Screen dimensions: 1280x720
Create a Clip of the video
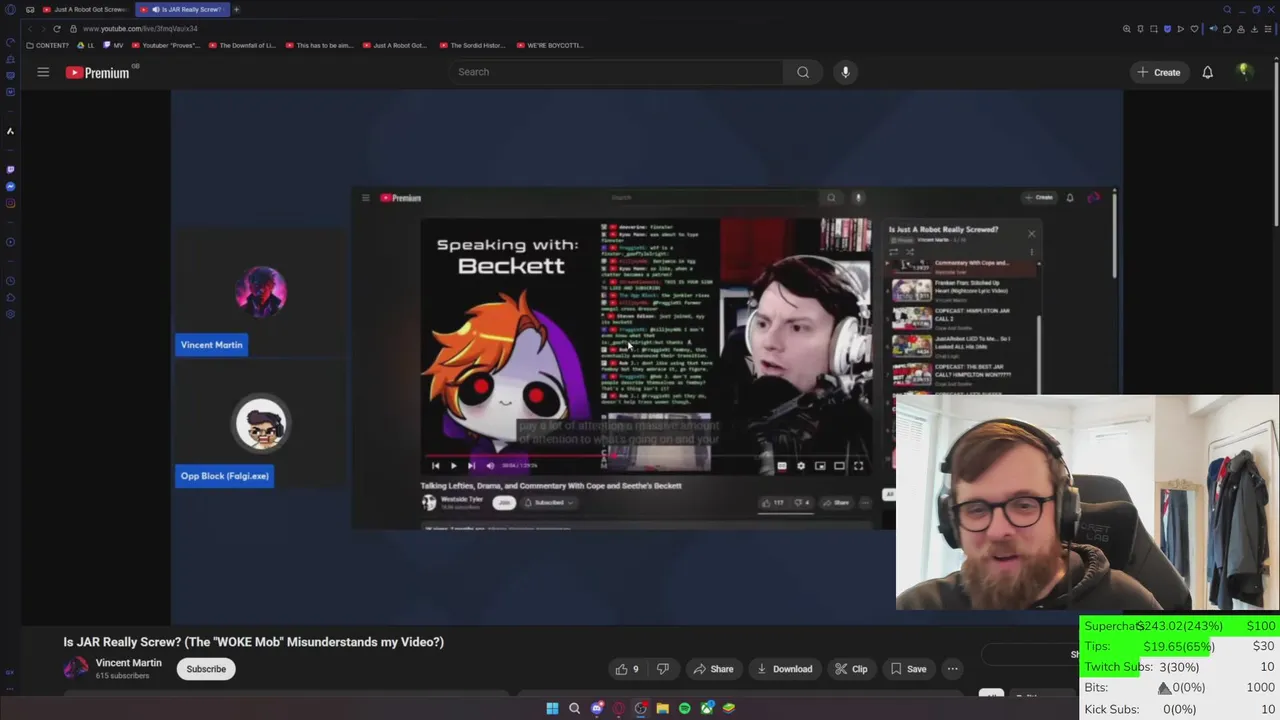851,669
